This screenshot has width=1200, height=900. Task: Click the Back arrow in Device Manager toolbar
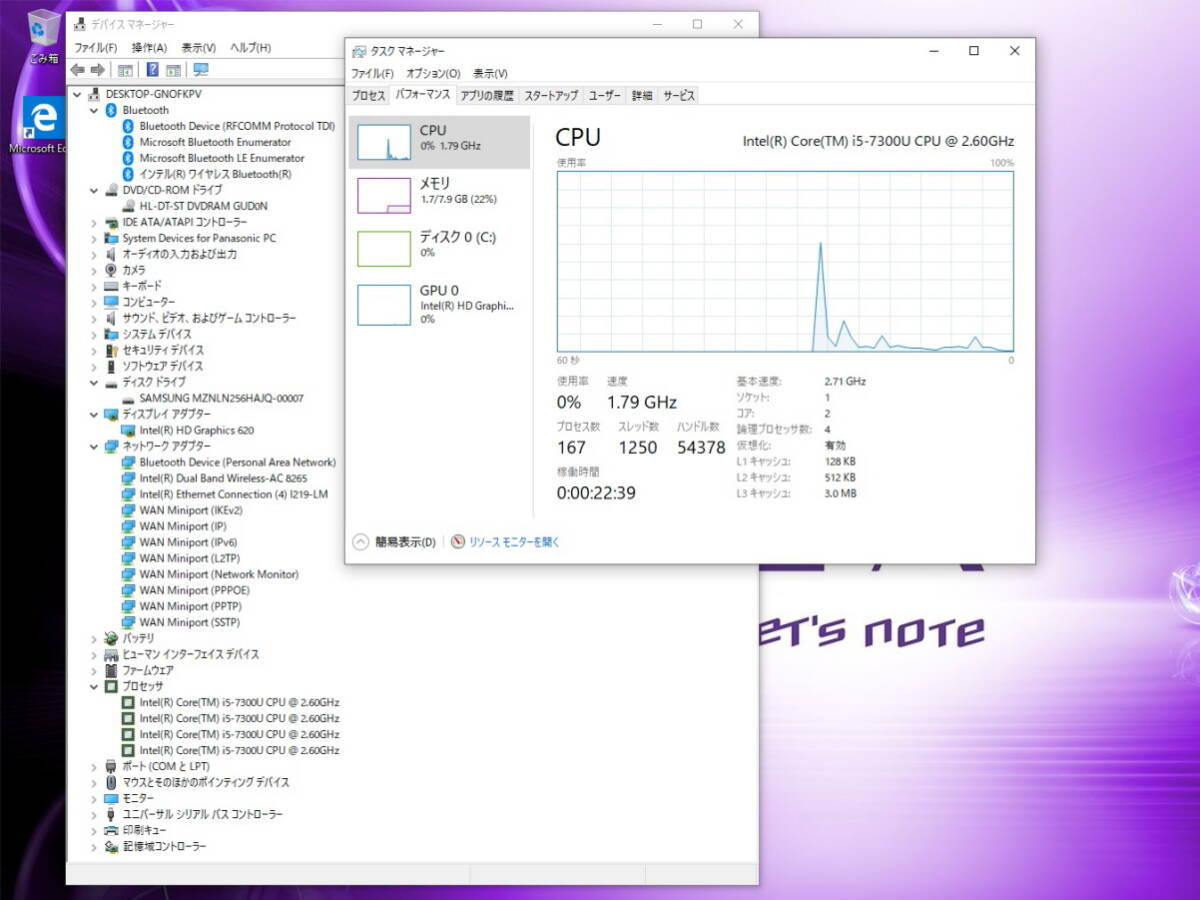pos(77,70)
